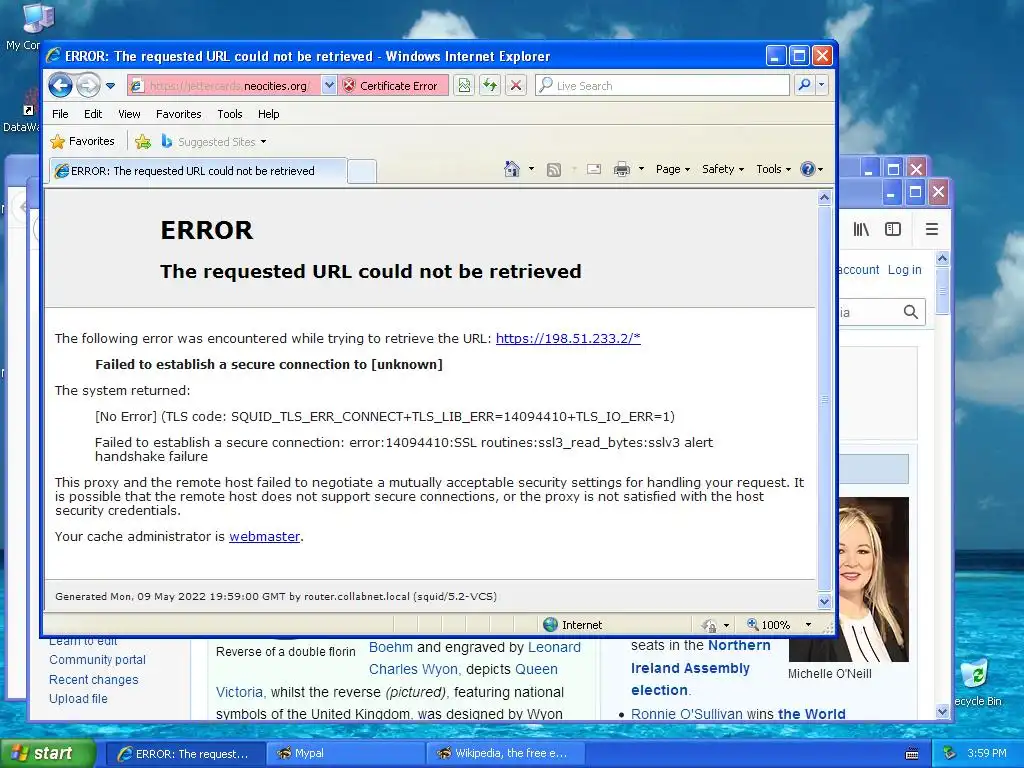Open Community portal in Wikipedia sidebar

click(x=97, y=660)
